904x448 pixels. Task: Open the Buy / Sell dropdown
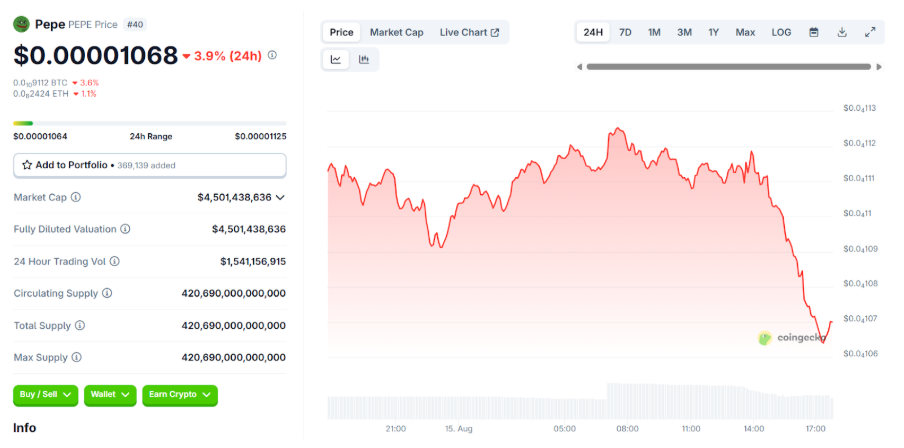click(x=46, y=395)
